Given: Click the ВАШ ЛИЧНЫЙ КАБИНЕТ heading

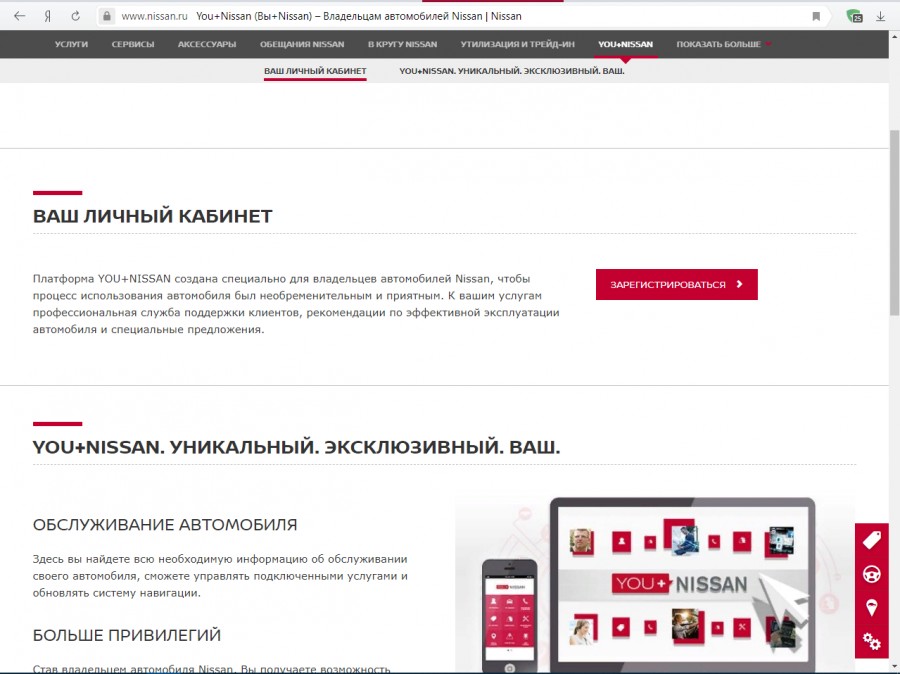Looking at the screenshot, I should point(153,216).
